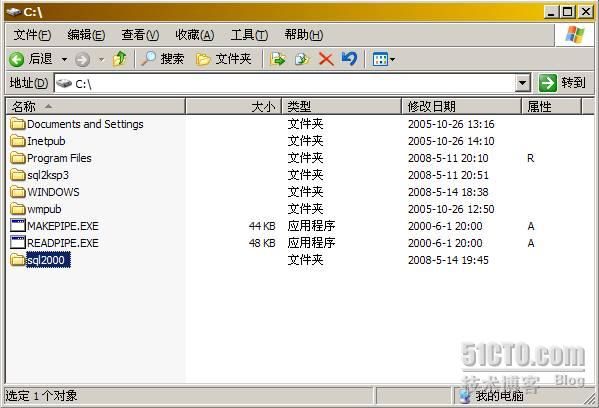
Task: Open the Forward history dropdown arrow
Action: [101, 59]
